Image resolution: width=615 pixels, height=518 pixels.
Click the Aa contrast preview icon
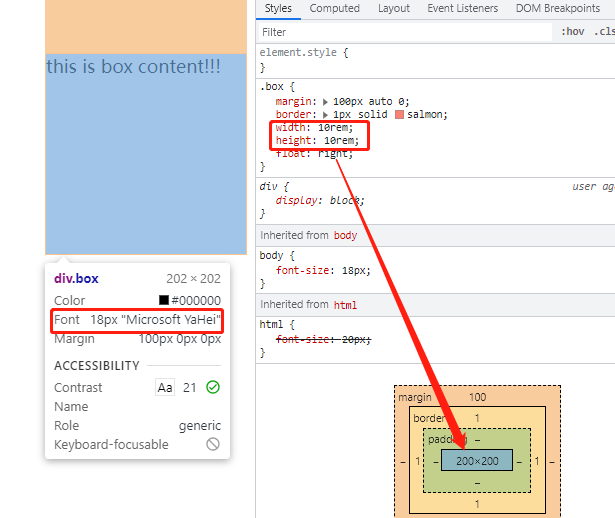165,387
